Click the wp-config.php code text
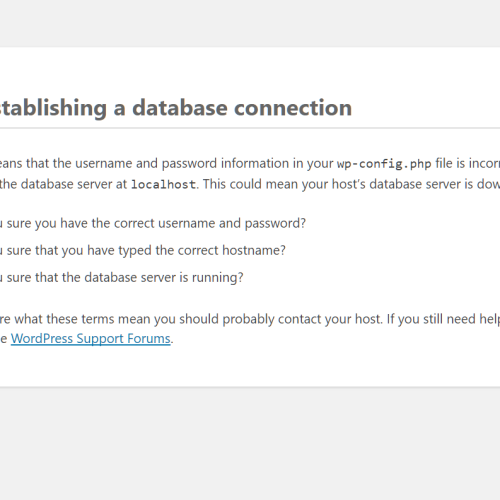This screenshot has width=500, height=500. 384,164
